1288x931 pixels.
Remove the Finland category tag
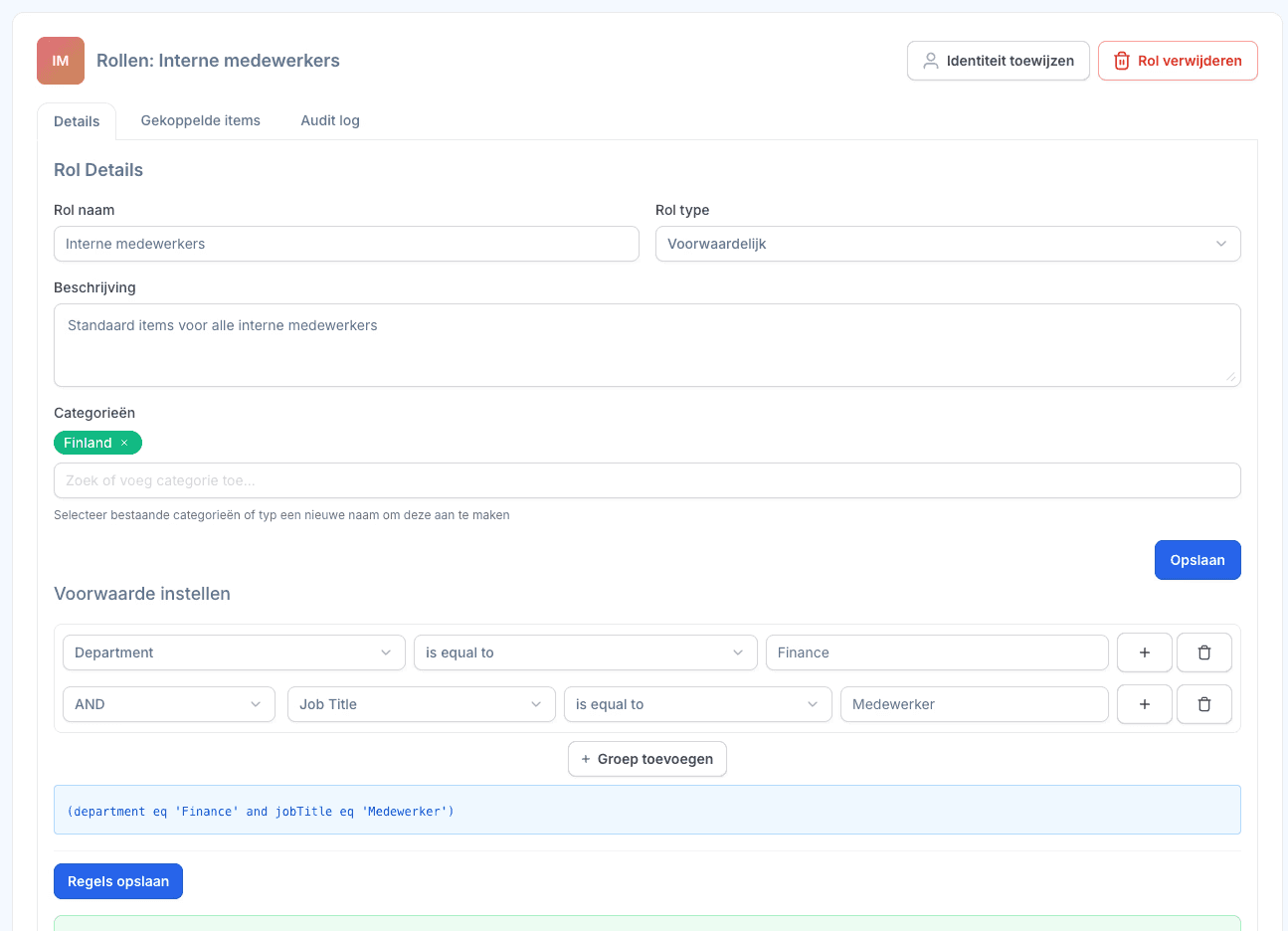[124, 443]
